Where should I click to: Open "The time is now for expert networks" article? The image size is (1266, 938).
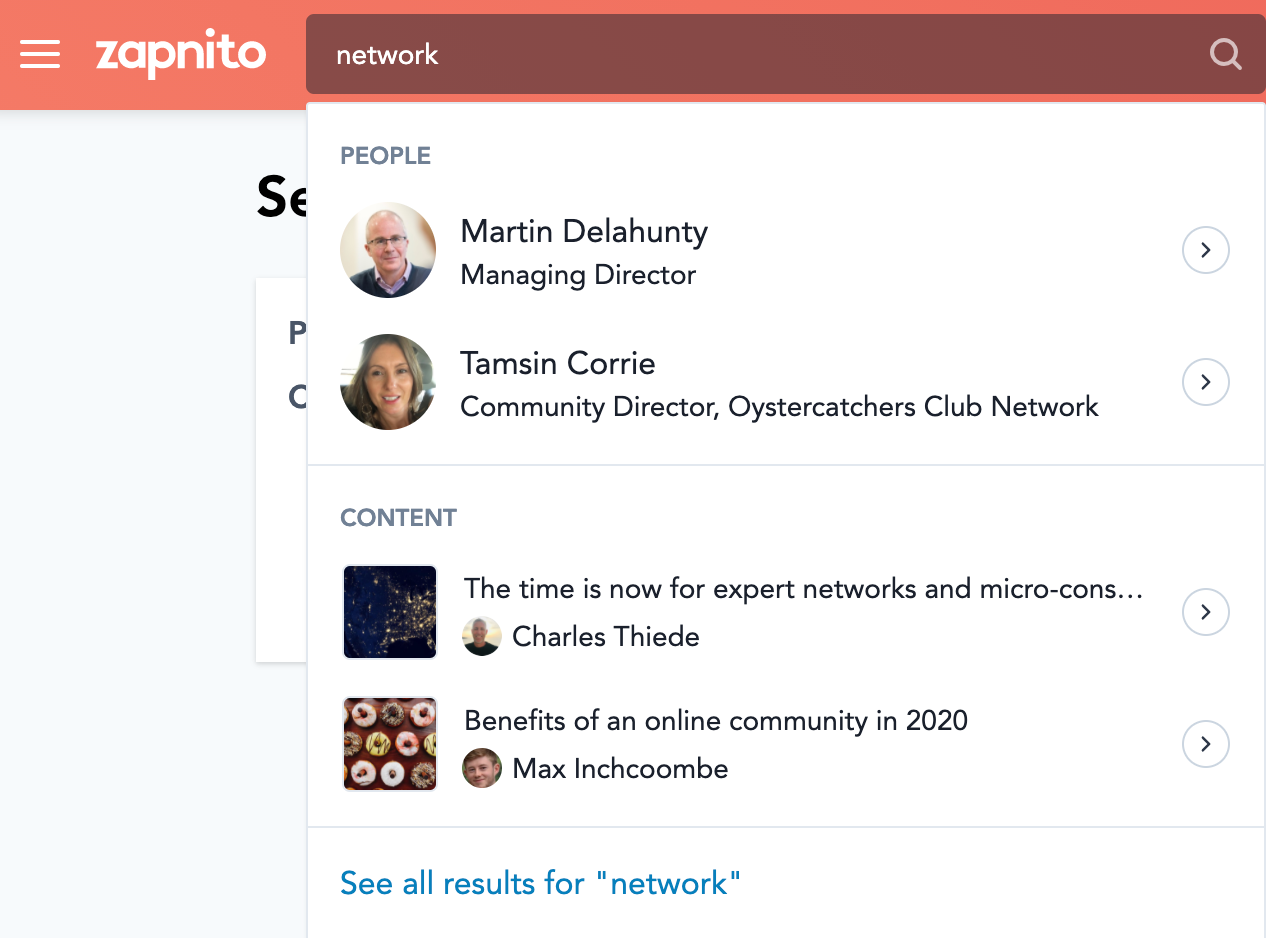(802, 588)
